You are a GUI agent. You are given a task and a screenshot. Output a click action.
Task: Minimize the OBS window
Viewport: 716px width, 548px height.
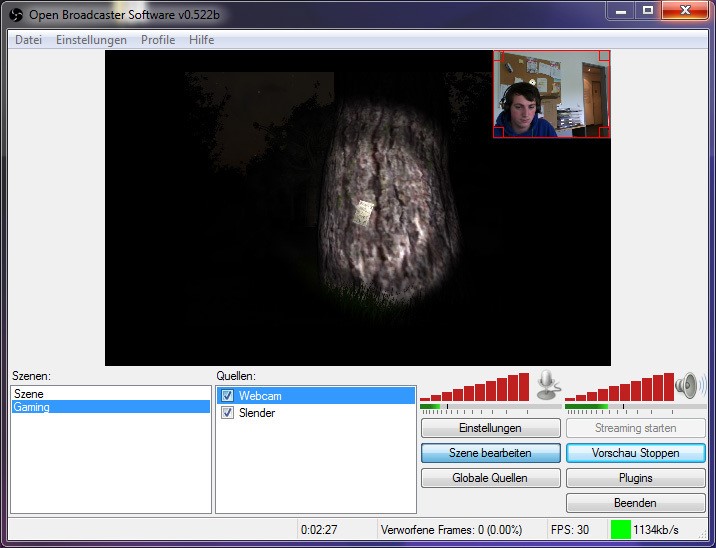[621, 11]
